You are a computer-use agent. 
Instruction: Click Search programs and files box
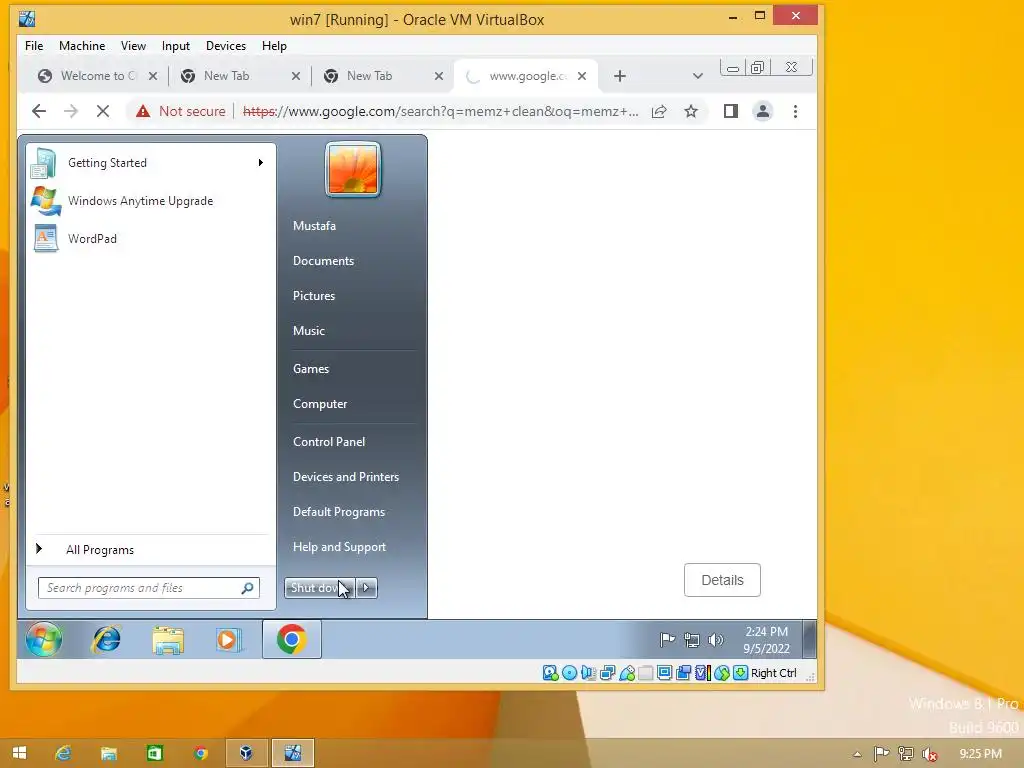click(149, 588)
